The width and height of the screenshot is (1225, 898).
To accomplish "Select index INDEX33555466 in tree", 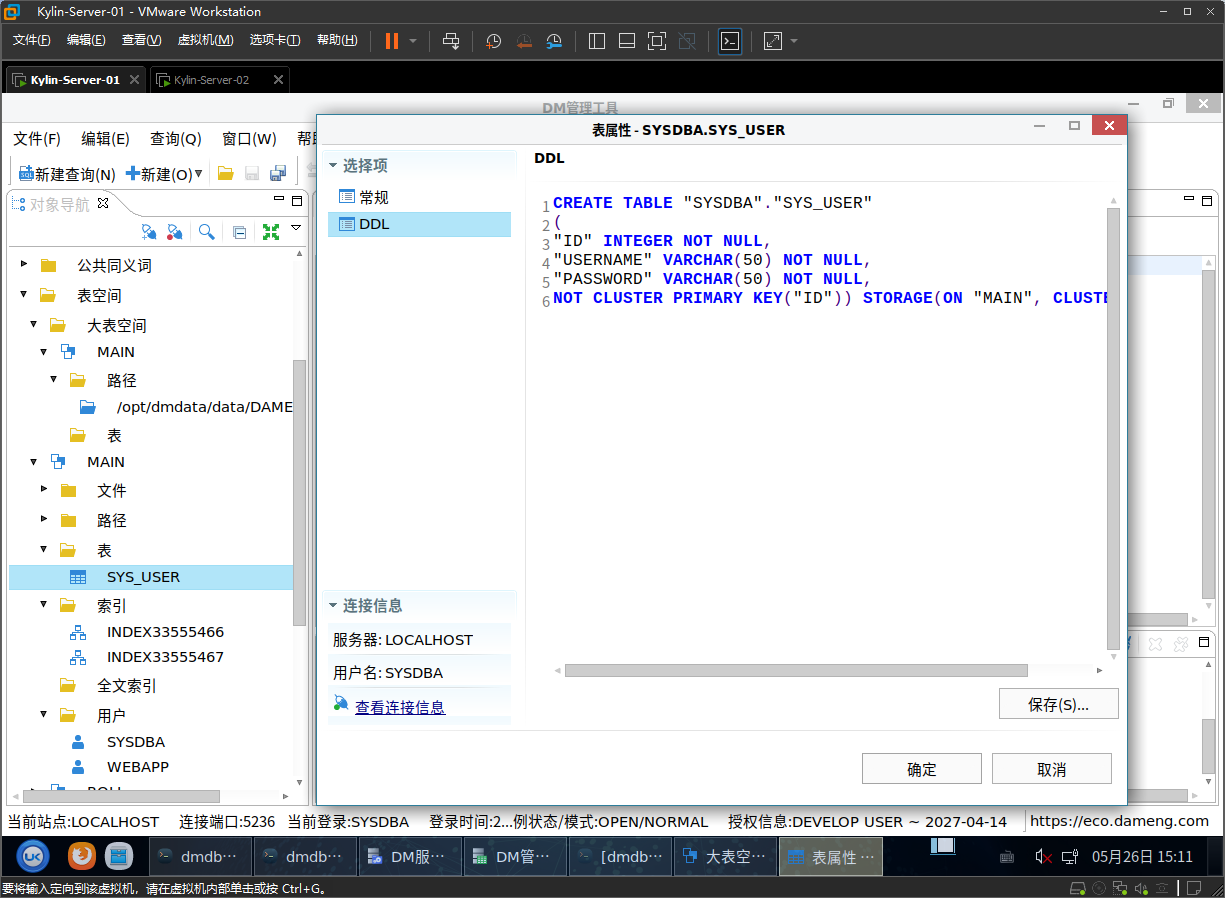I will [165, 632].
